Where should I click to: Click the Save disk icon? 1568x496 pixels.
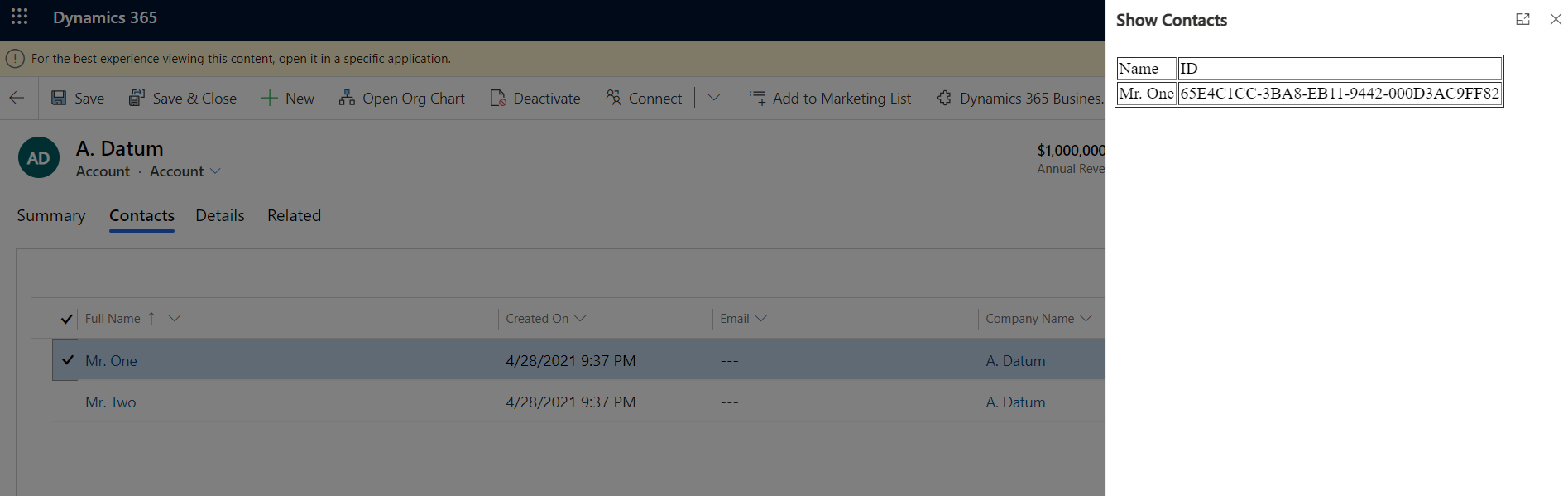point(59,98)
